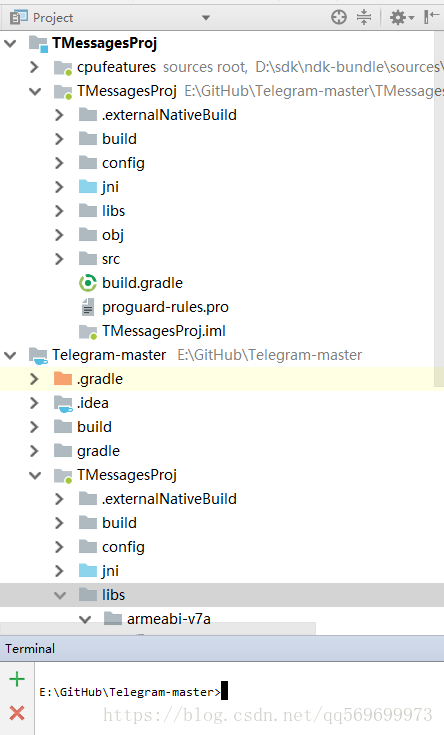Click the build.gradle file icon

point(88,283)
